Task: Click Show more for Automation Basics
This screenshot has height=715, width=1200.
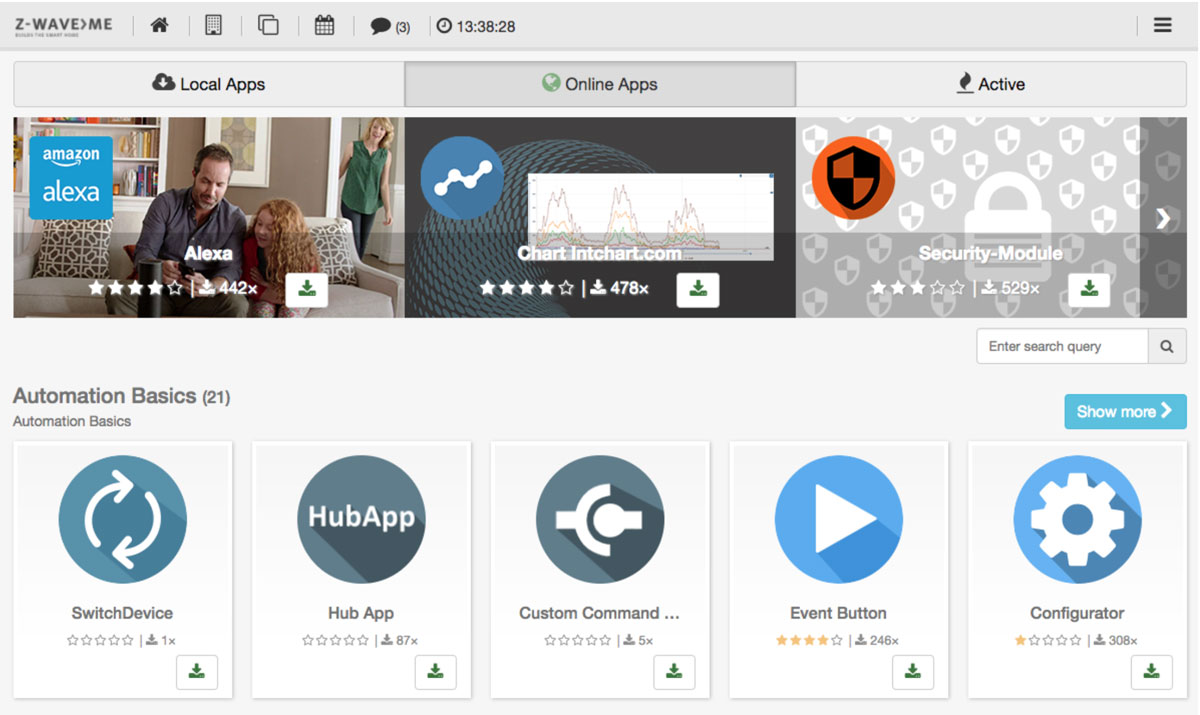Action: pyautogui.click(x=1125, y=411)
